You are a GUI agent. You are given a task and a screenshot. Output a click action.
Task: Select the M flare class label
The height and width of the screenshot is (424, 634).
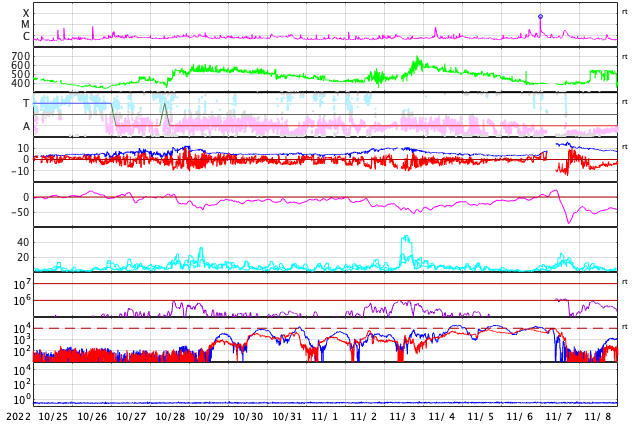pyautogui.click(x=26, y=25)
